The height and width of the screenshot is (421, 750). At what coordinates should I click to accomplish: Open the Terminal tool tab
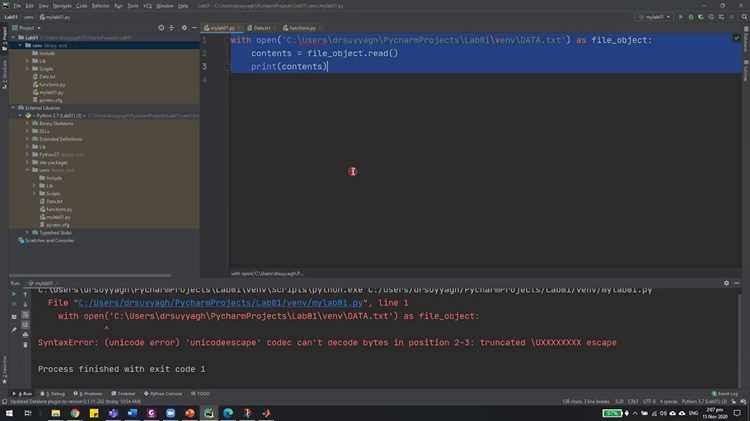124,394
